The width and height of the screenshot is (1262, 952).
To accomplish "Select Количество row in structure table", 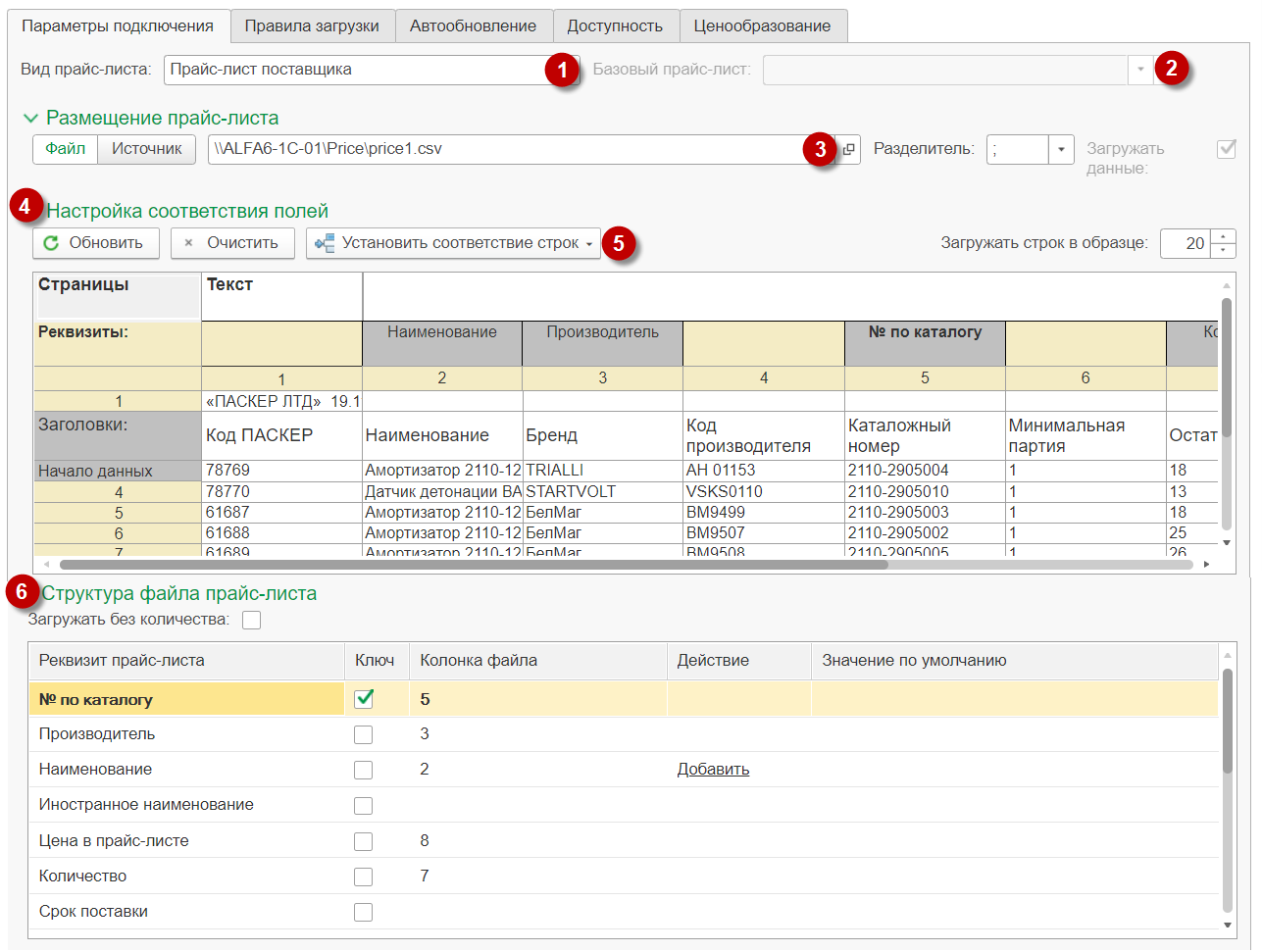I will [624, 877].
